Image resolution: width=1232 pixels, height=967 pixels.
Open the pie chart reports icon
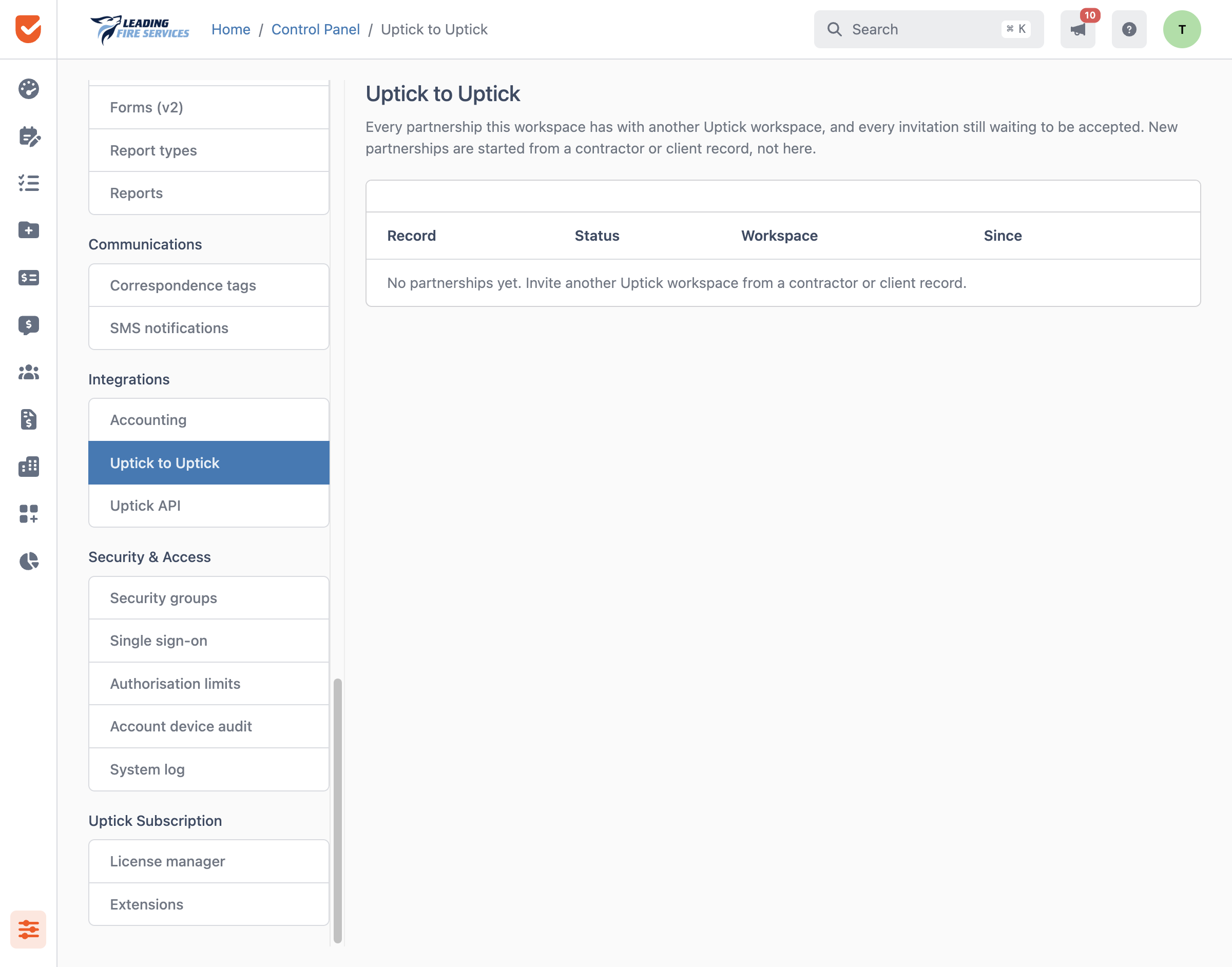click(x=28, y=561)
